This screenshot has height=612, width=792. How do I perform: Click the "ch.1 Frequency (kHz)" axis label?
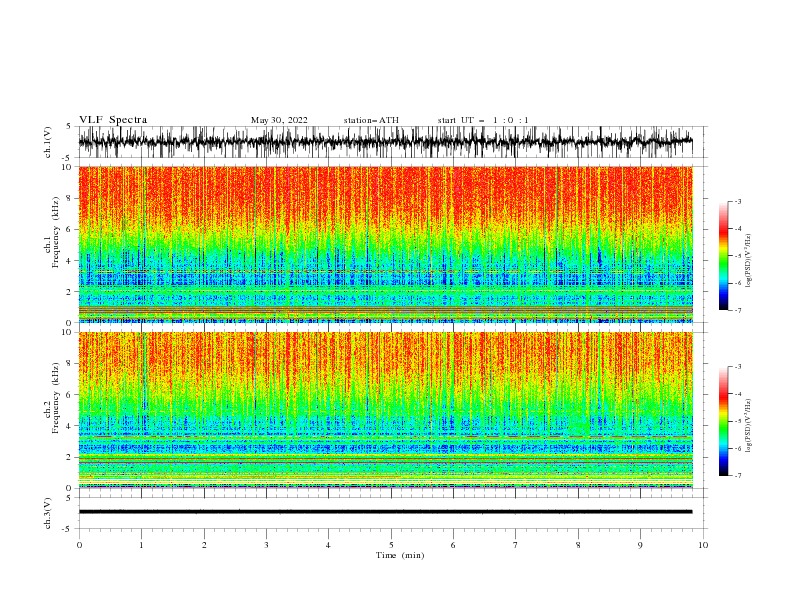pos(52,232)
